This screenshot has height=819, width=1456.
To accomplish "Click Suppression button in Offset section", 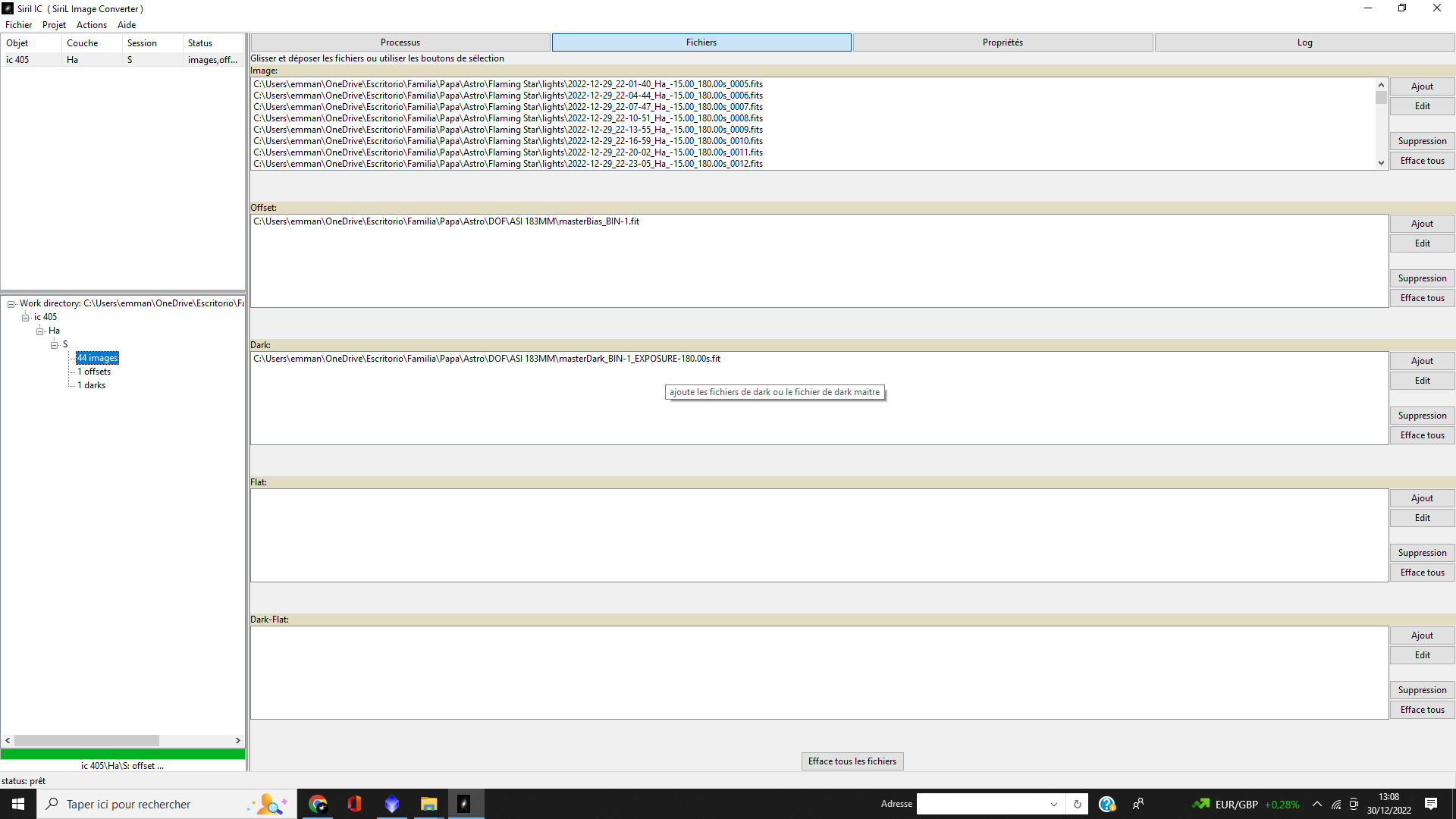I will [x=1421, y=278].
